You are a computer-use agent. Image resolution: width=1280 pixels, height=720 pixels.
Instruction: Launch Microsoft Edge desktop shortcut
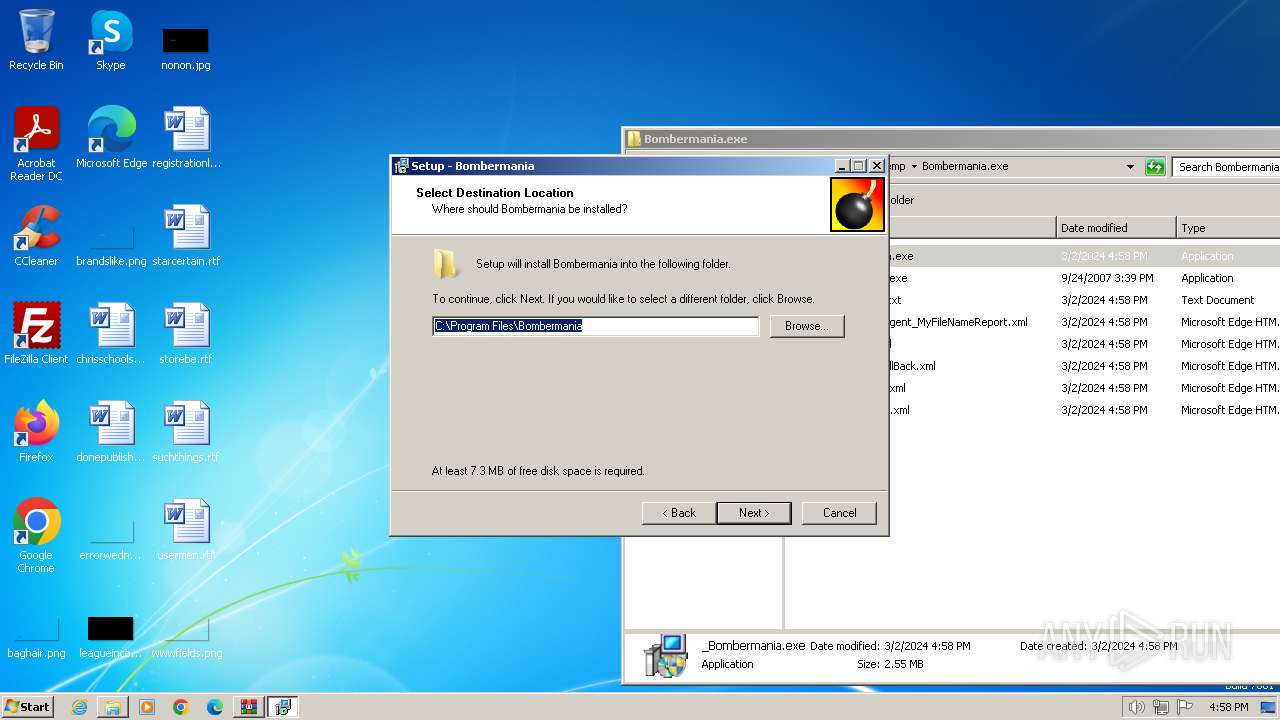coord(111,138)
